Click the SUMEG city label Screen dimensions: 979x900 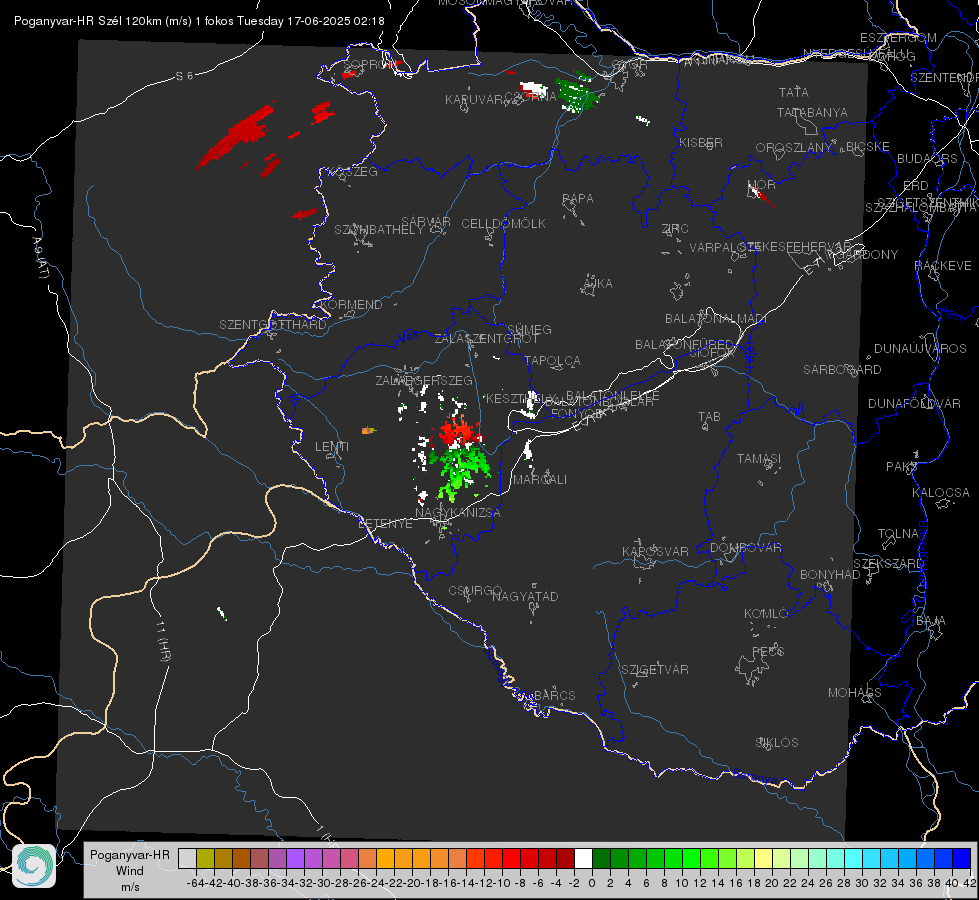click(529, 330)
